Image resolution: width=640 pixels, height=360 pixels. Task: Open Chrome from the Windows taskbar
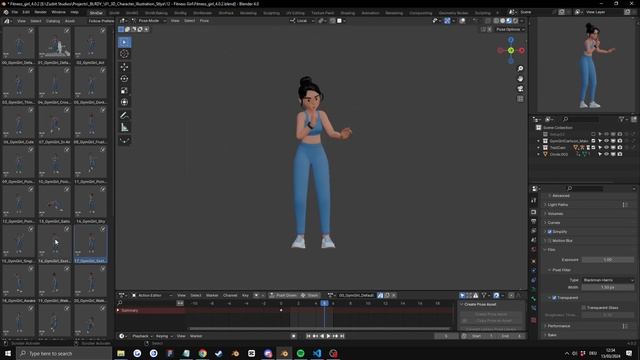pos(202,353)
